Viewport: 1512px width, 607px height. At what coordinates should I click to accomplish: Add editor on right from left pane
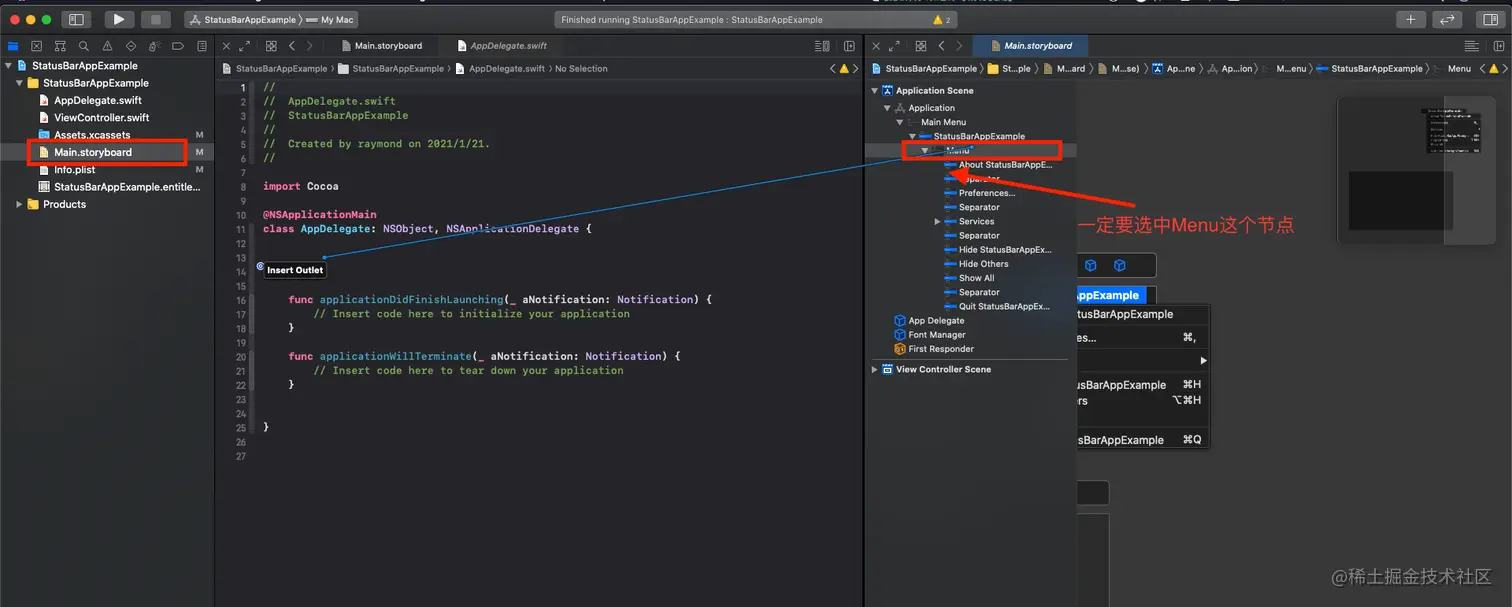[x=849, y=46]
